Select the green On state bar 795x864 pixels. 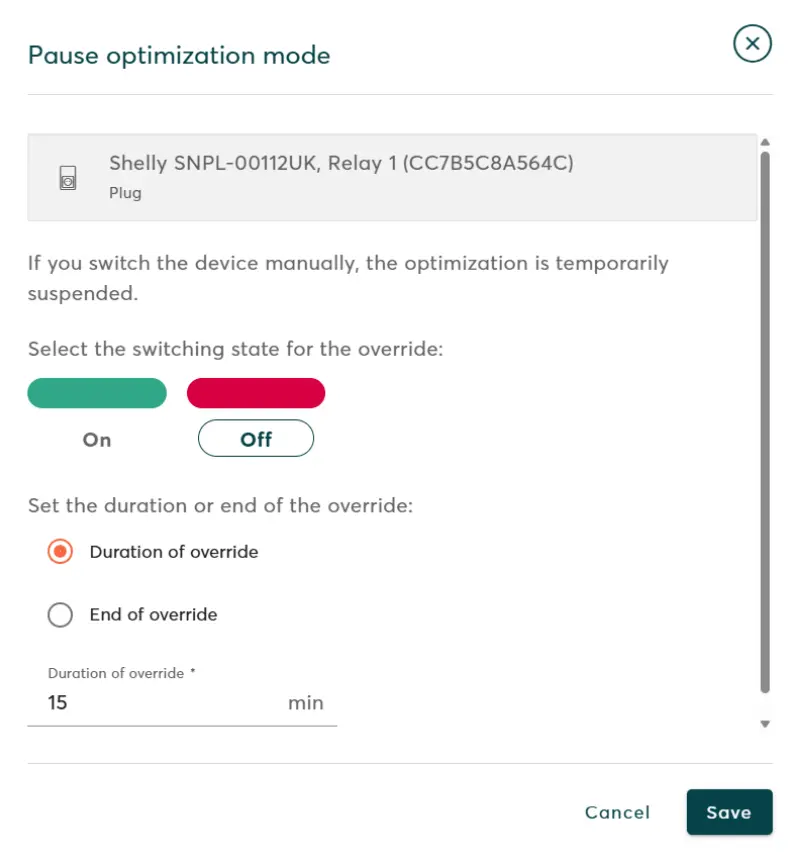[x=97, y=393]
